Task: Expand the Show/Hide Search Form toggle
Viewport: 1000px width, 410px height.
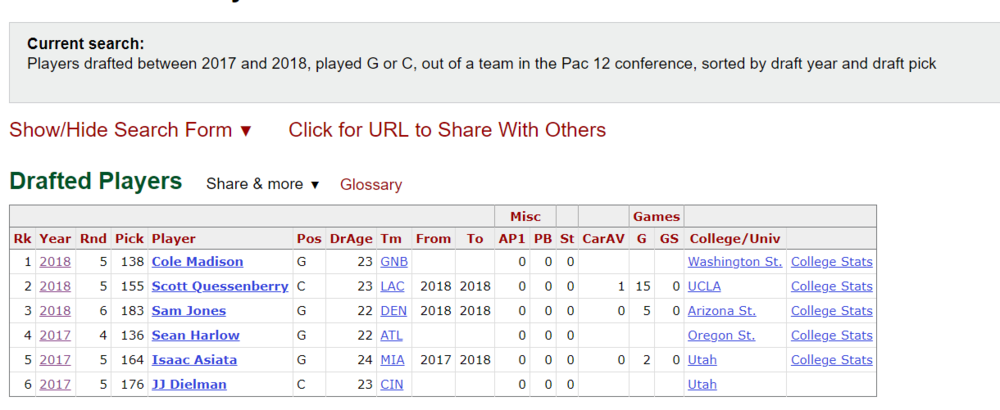Action: [x=131, y=130]
